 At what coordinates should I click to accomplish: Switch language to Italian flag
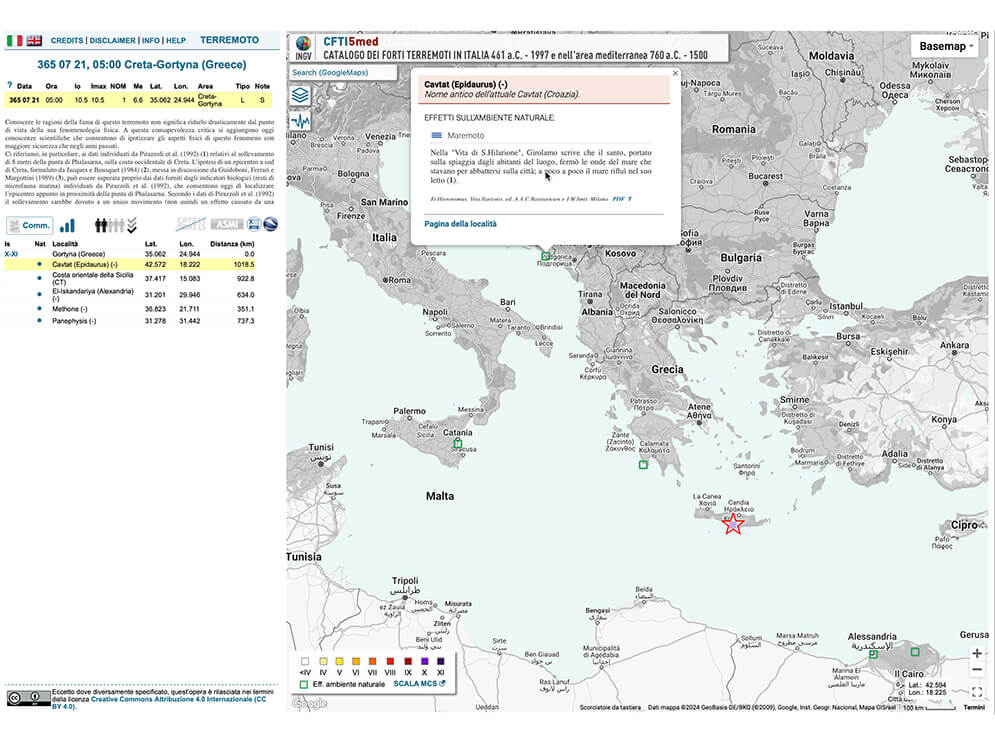15,41
